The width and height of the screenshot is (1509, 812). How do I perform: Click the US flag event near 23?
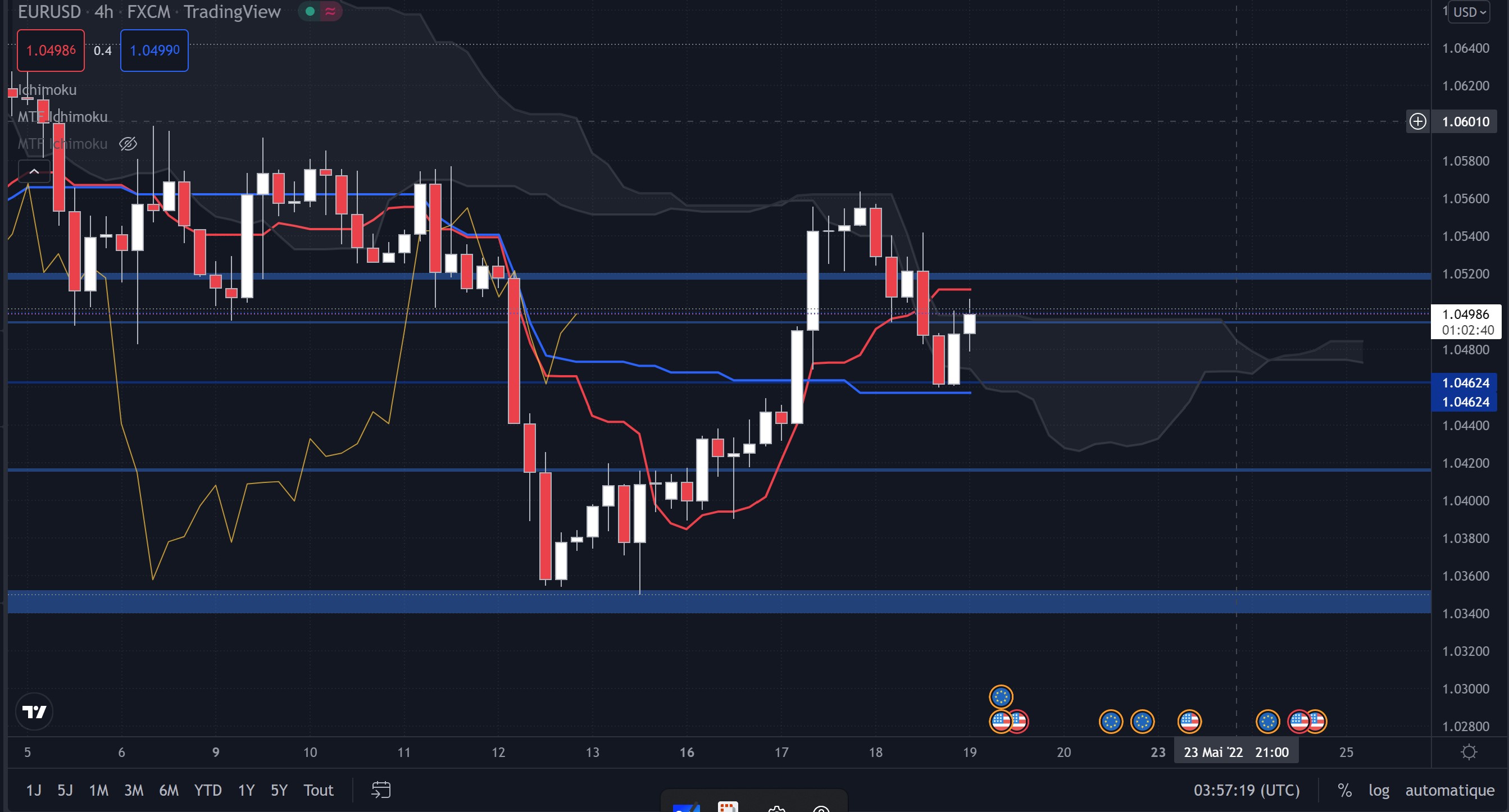click(x=1189, y=721)
